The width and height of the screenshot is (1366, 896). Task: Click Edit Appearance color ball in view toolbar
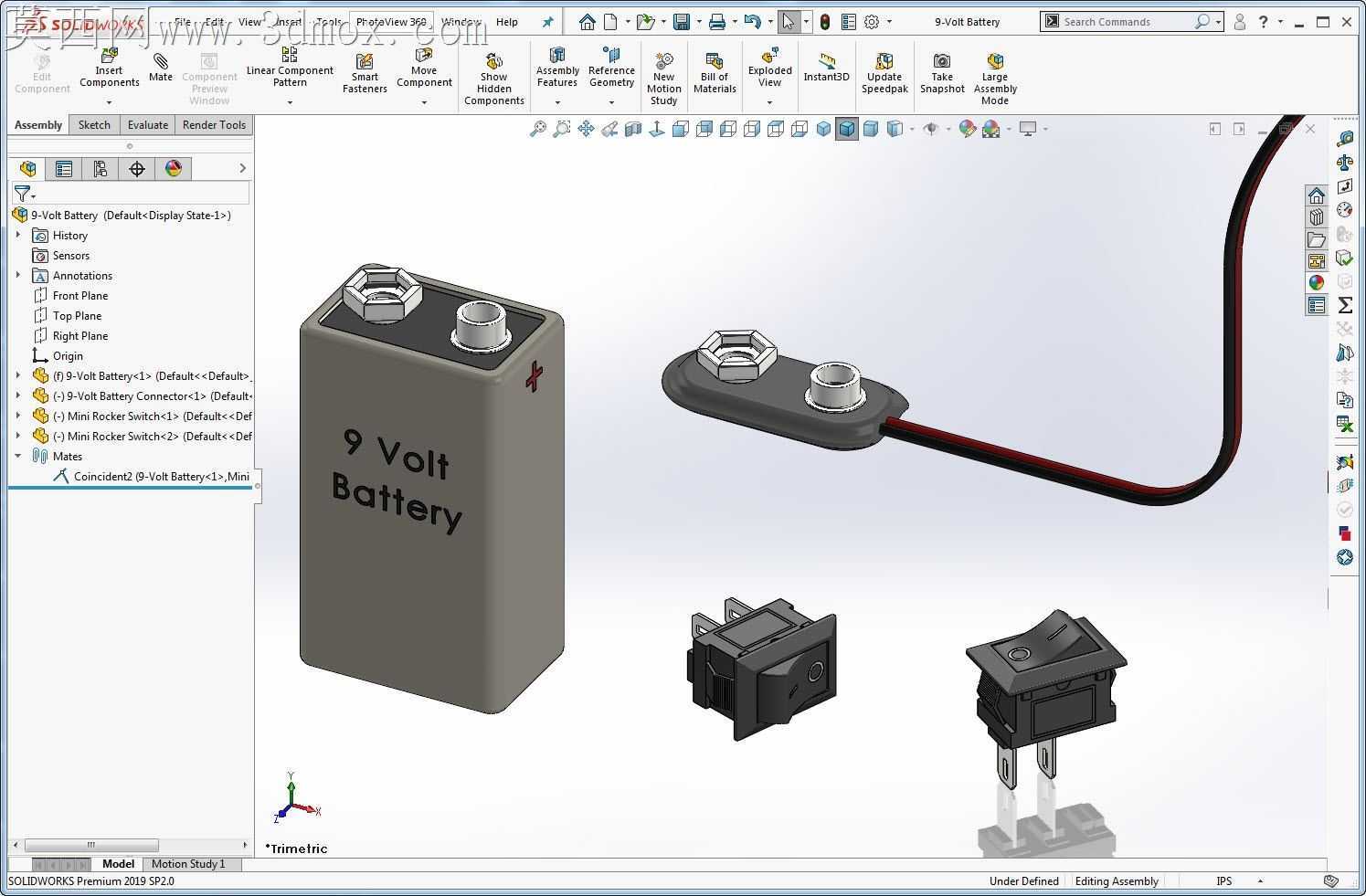click(967, 129)
